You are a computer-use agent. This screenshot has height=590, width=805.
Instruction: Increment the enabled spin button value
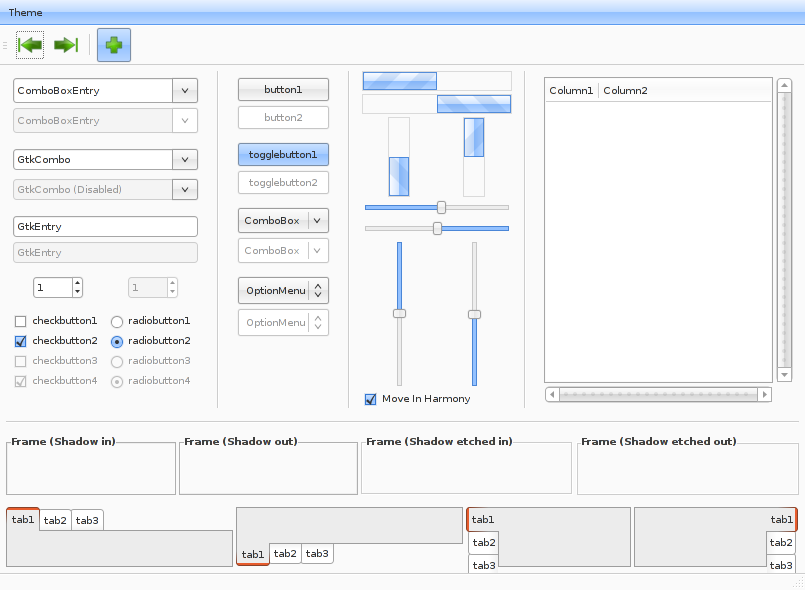(77, 283)
